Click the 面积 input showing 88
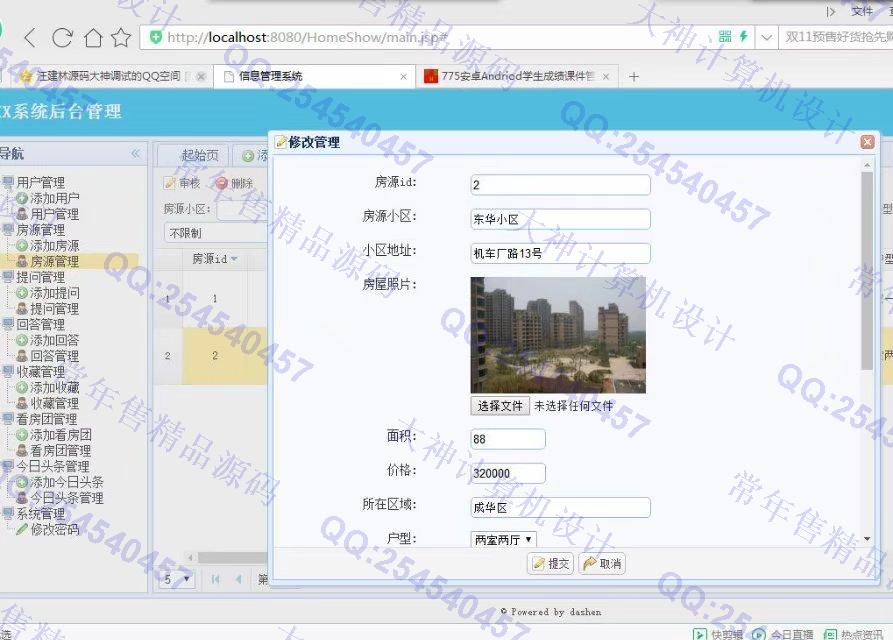893x640 pixels. click(x=508, y=439)
